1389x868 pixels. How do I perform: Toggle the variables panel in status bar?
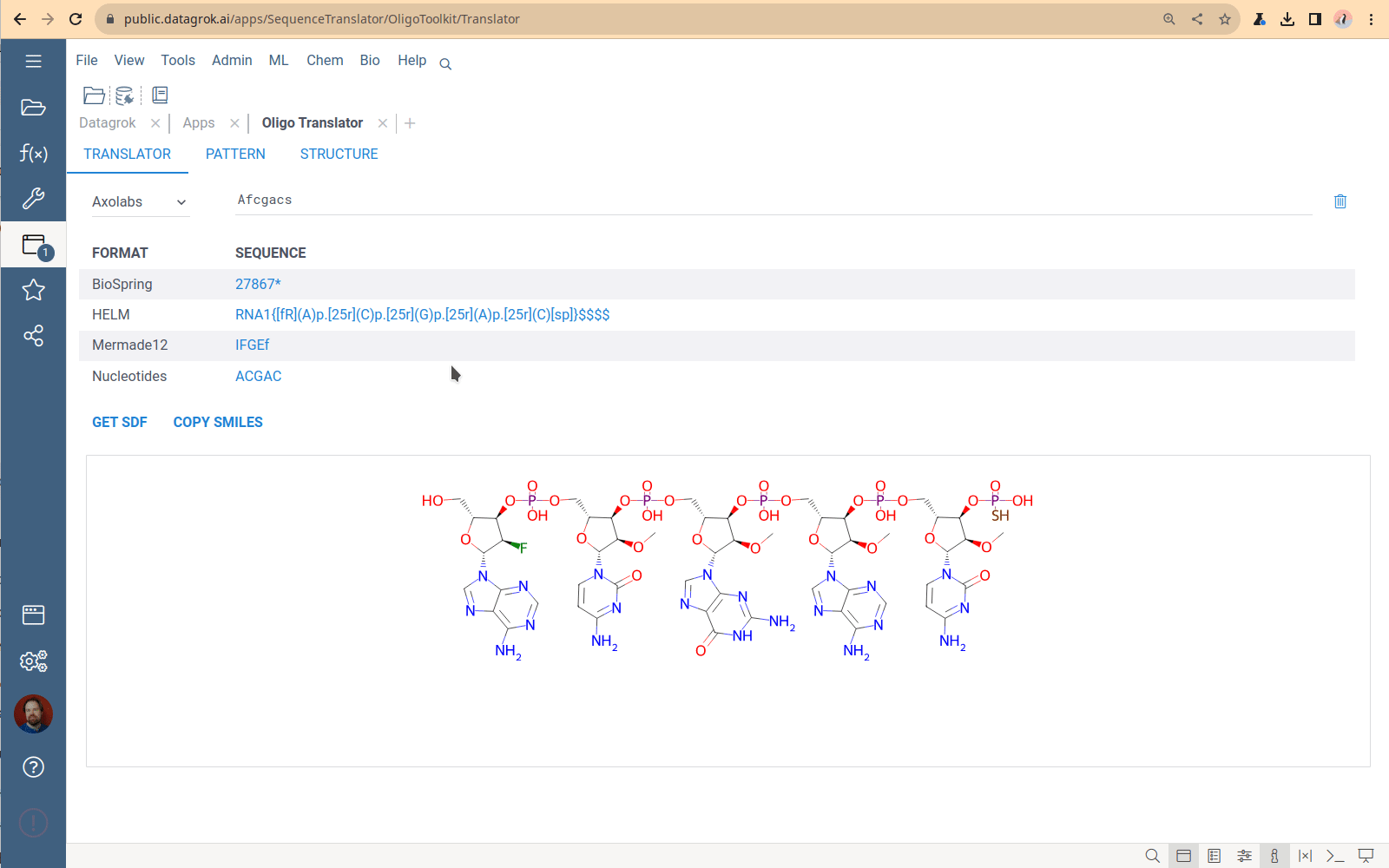coord(1305,856)
